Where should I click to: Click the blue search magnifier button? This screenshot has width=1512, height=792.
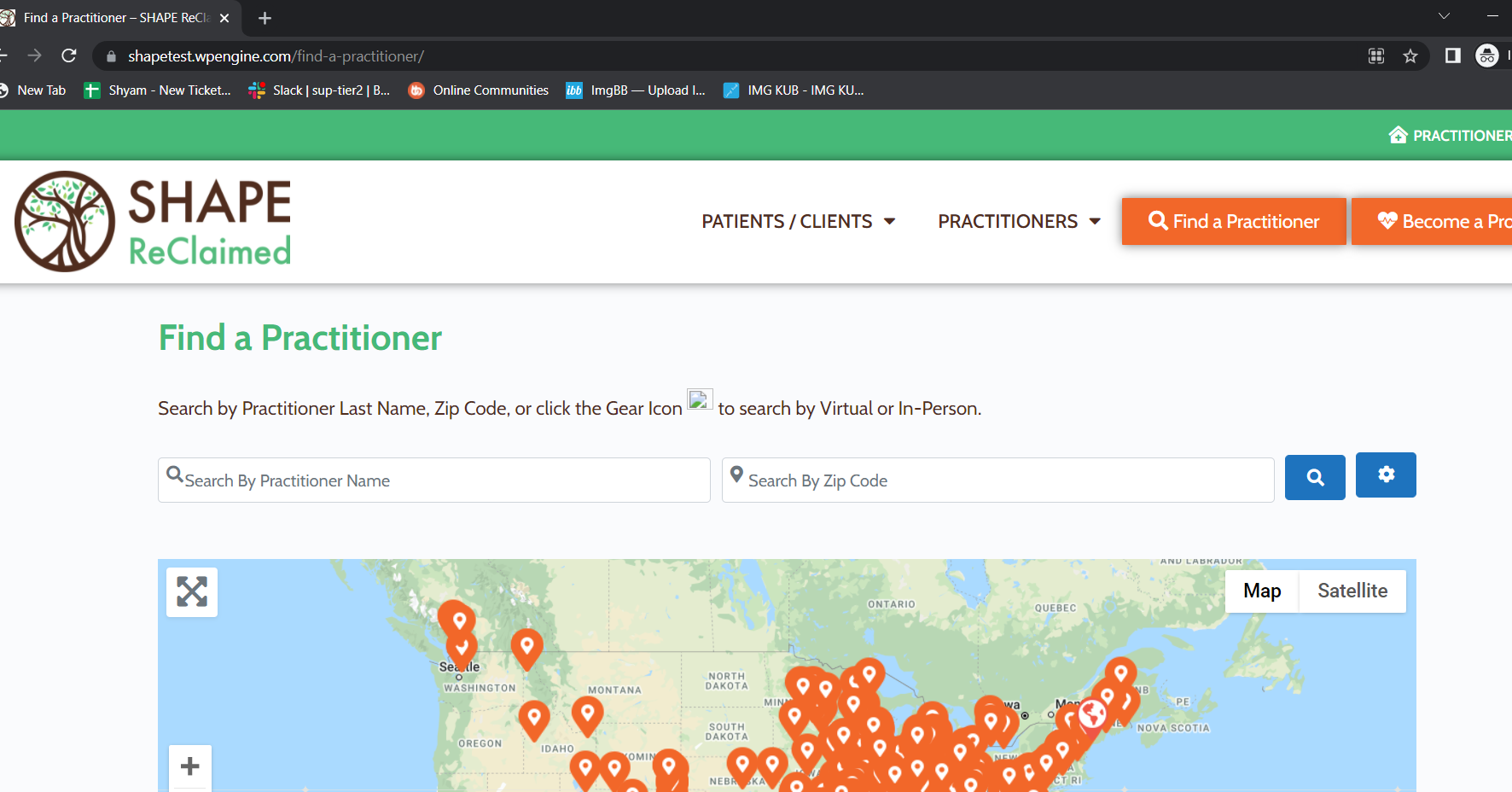click(1314, 478)
